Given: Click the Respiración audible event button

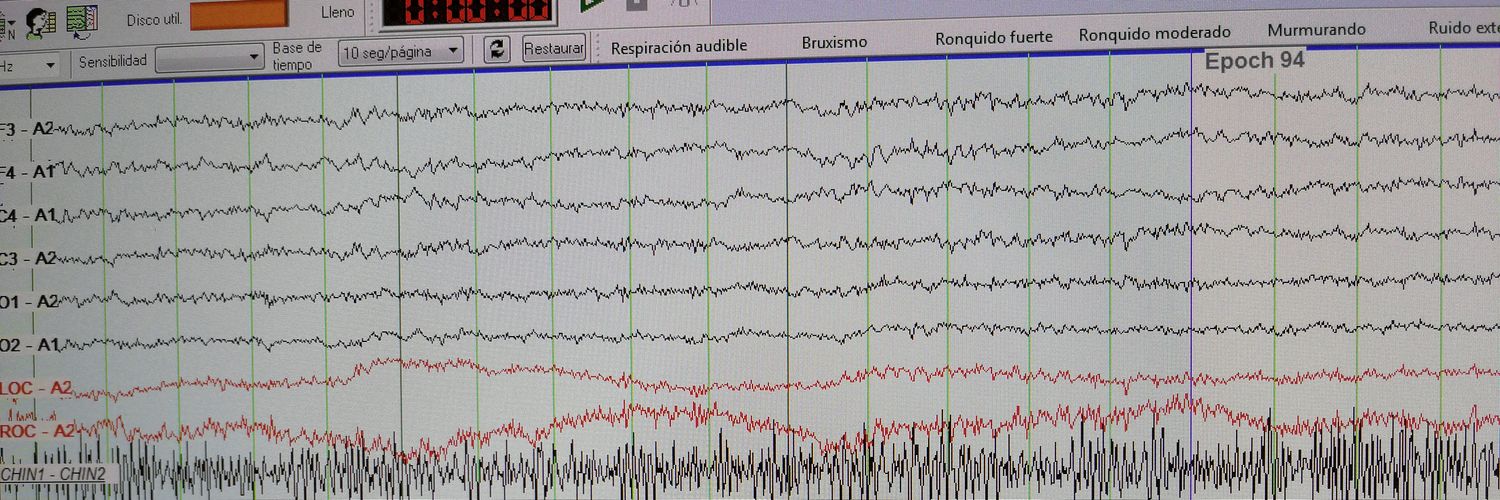Looking at the screenshot, I should (x=679, y=47).
